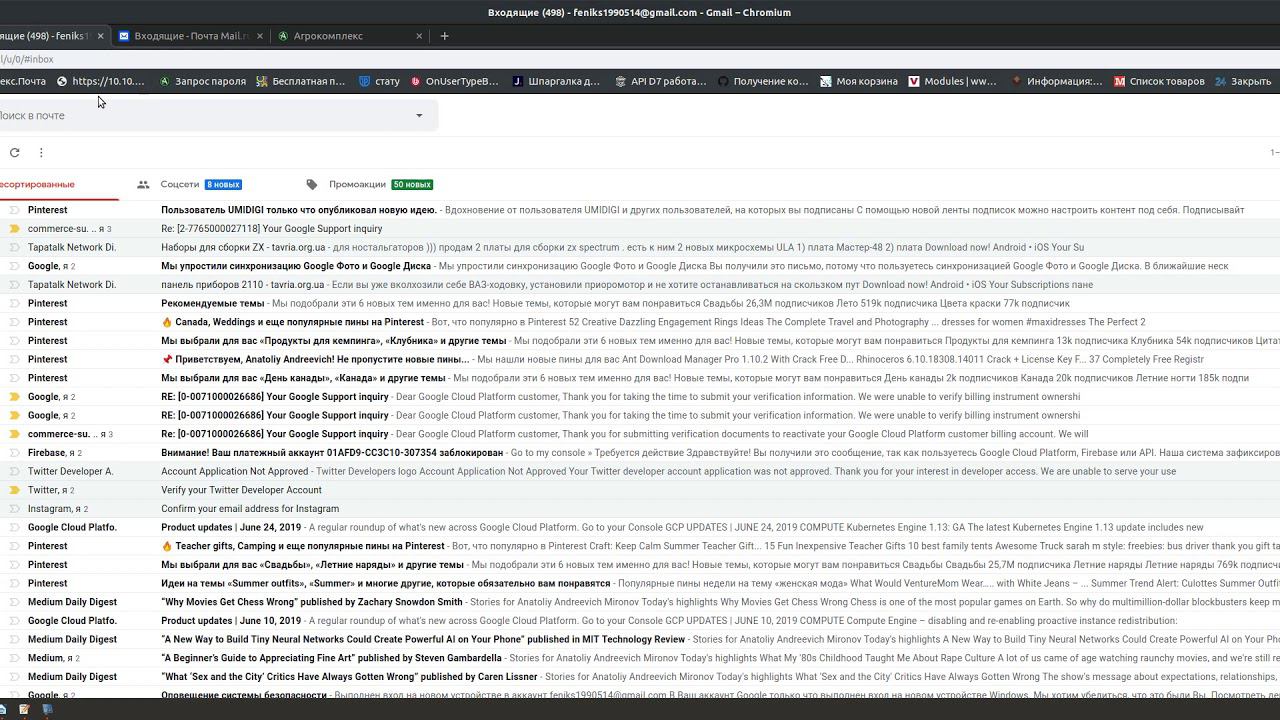Toggle importance marker on Twitter Verify email

pyautogui.click(x=14, y=490)
